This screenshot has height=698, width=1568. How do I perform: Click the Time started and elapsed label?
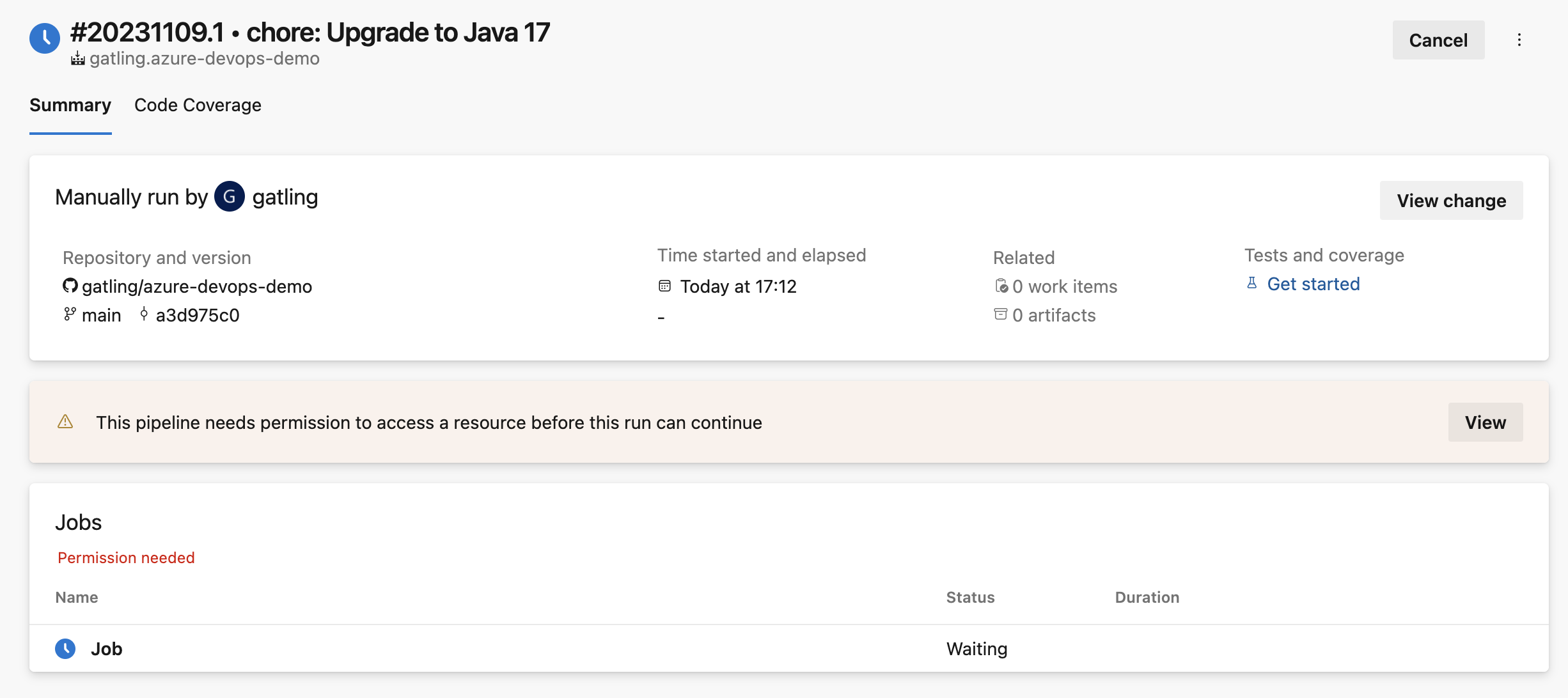pos(762,256)
